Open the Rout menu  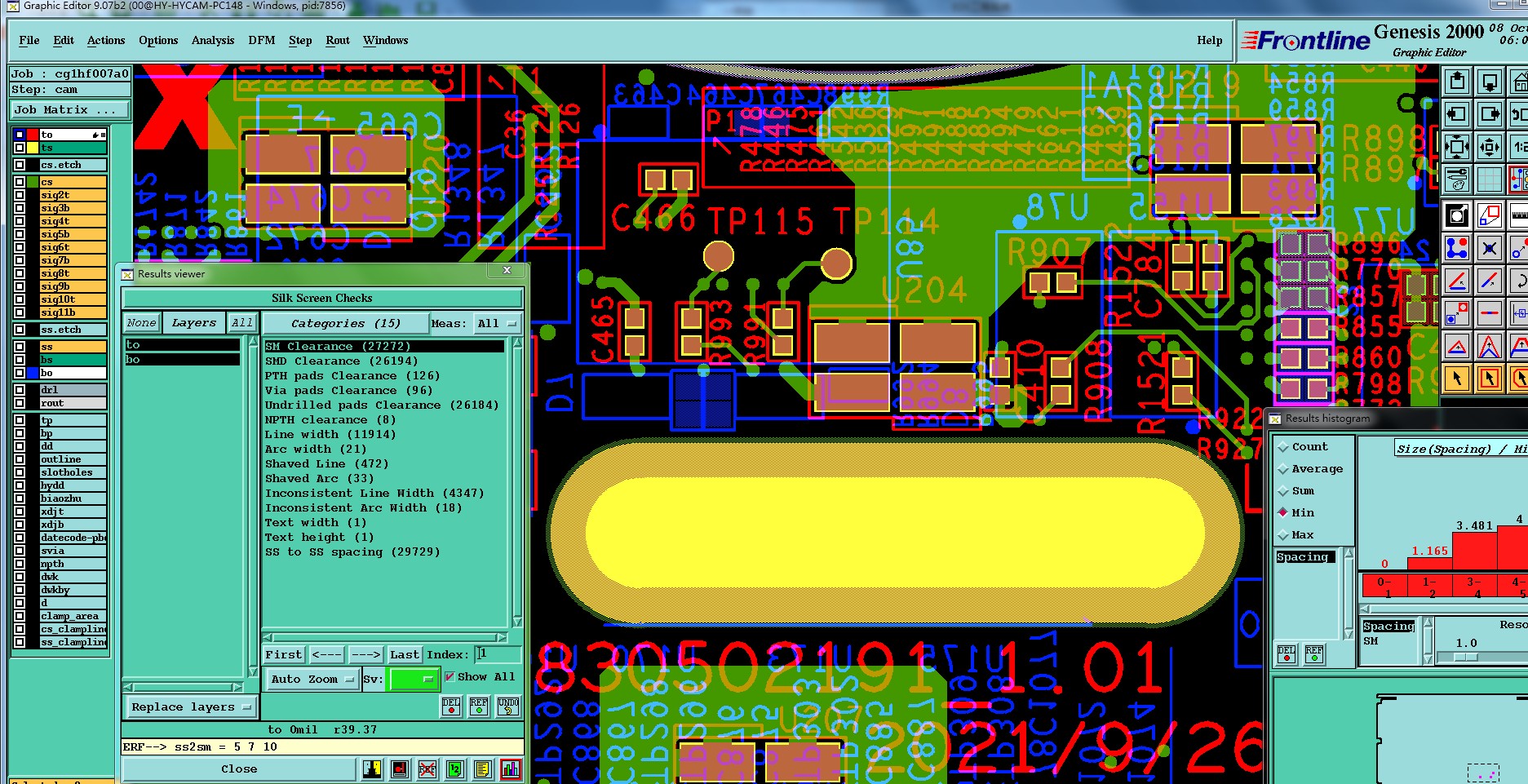tap(338, 40)
